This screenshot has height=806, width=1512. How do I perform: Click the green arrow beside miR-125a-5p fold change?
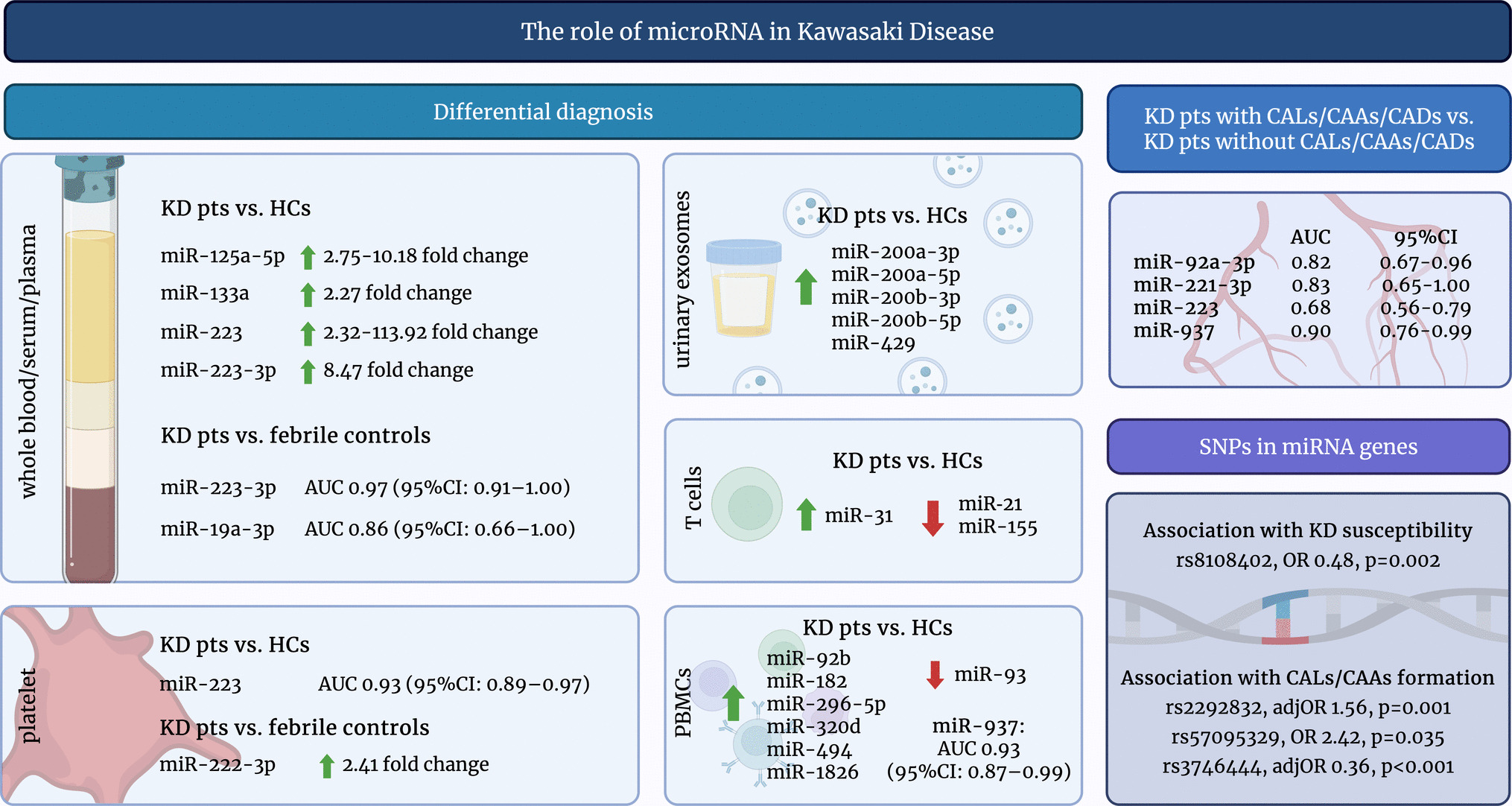tap(308, 257)
